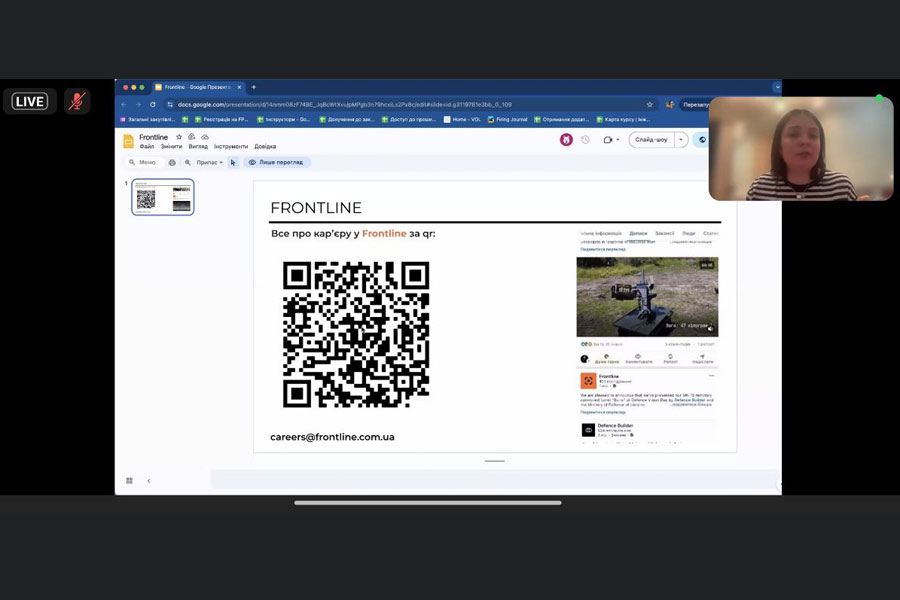This screenshot has height=600, width=900.
Task: Open the 'Інструменти' menu
Action: pyautogui.click(x=231, y=147)
